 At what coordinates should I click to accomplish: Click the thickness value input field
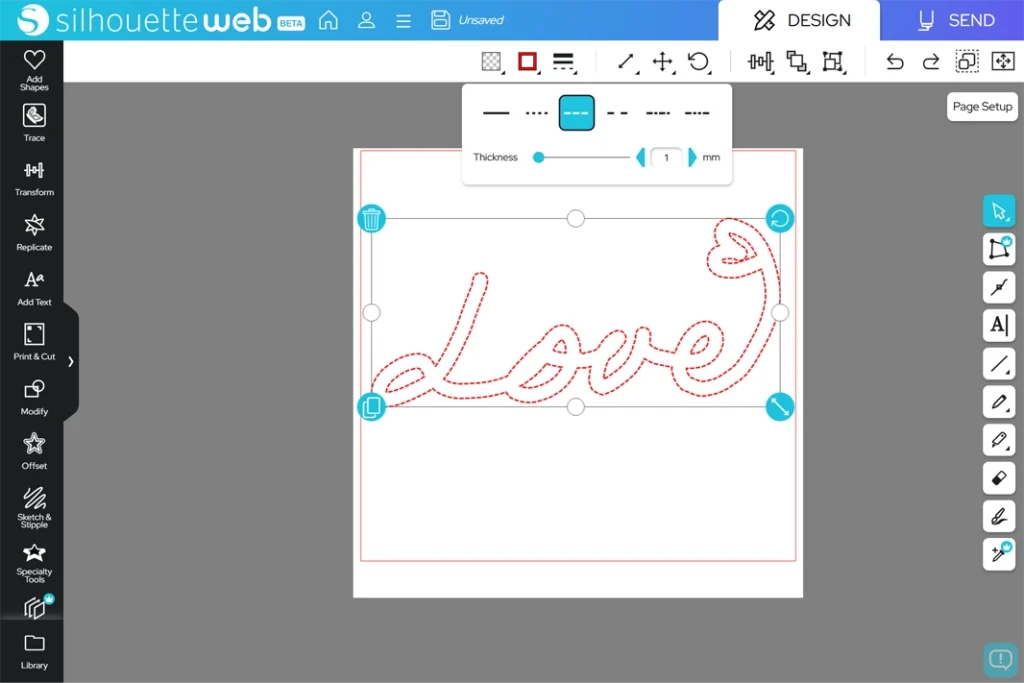666,157
